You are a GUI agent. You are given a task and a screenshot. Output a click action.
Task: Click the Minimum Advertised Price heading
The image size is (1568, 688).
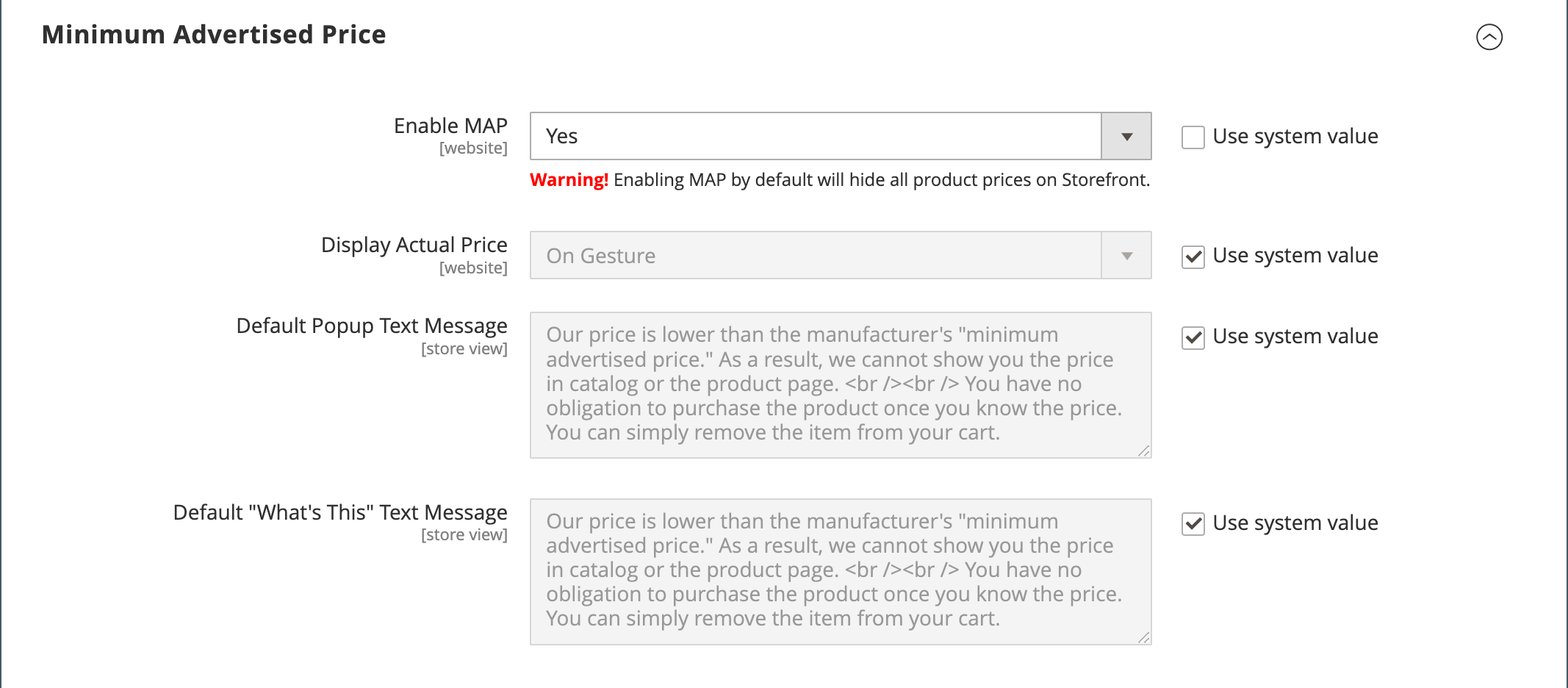214,35
